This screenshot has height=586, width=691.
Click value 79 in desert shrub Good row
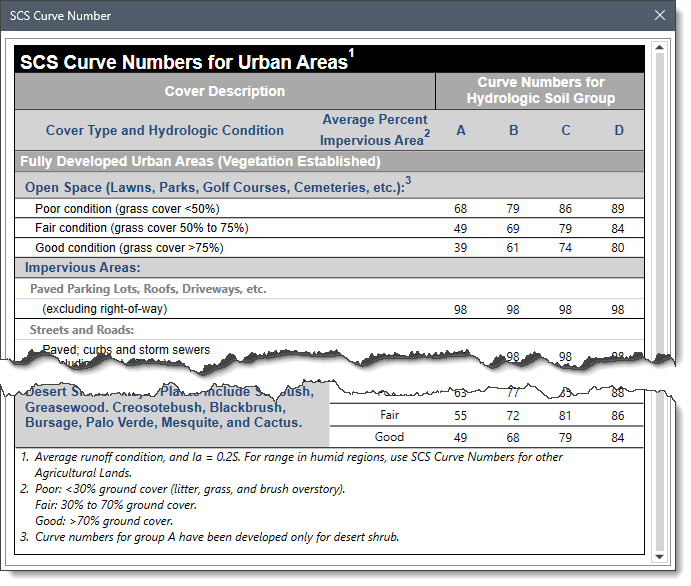tap(565, 438)
